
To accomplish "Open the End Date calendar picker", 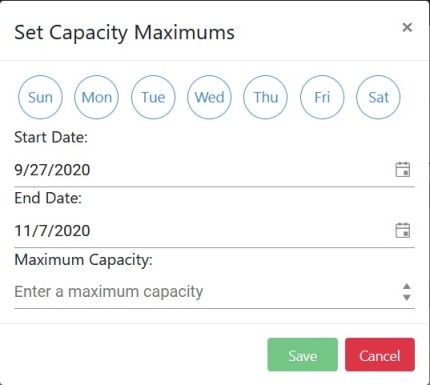I will [x=403, y=230].
